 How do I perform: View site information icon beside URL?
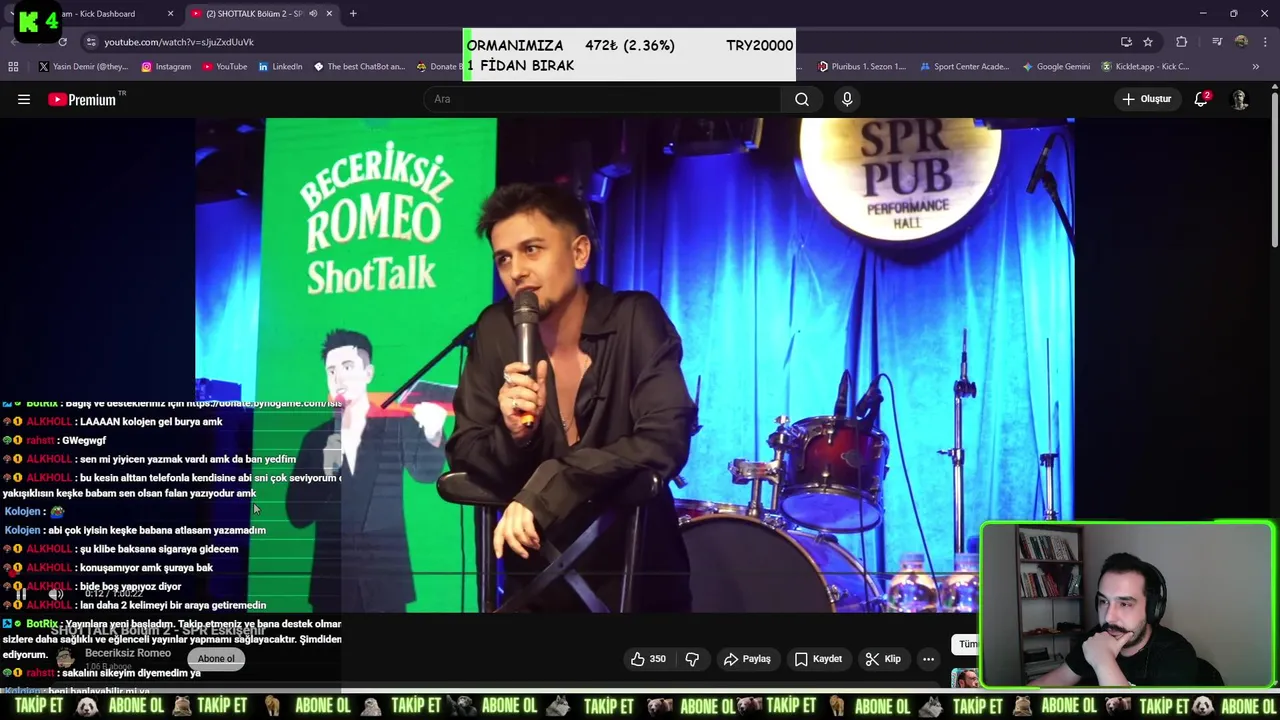click(x=91, y=42)
